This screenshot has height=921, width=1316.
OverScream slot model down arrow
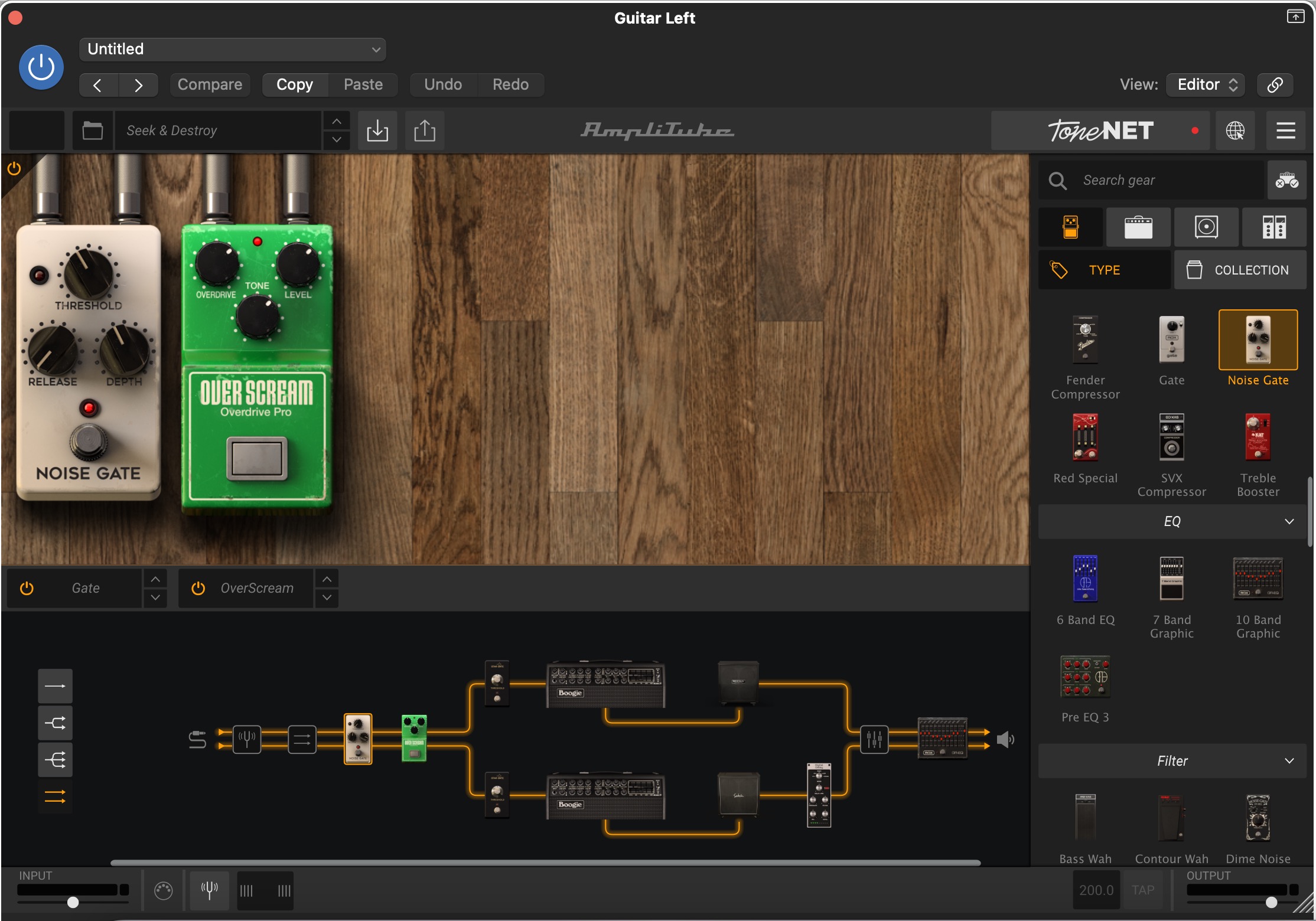(x=327, y=597)
